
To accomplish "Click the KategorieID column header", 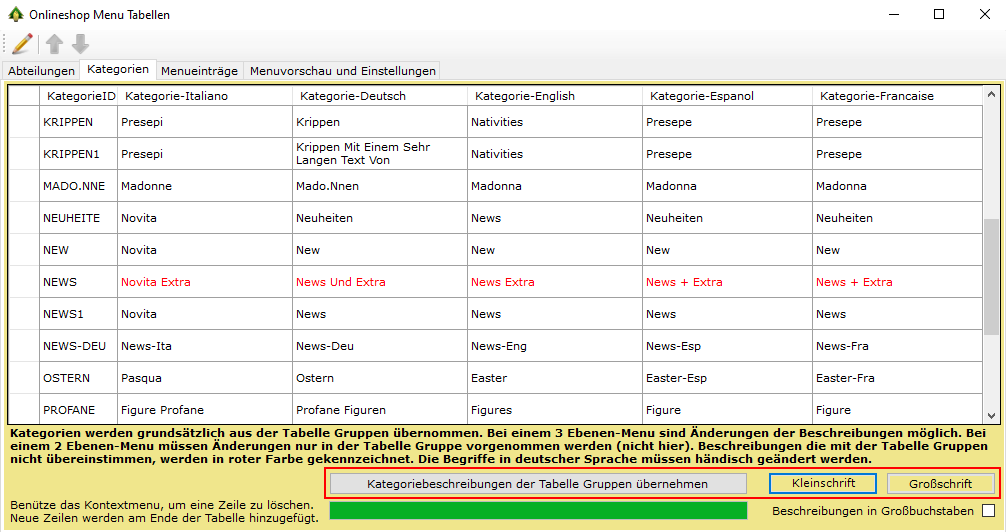I will pyautogui.click(x=79, y=96).
